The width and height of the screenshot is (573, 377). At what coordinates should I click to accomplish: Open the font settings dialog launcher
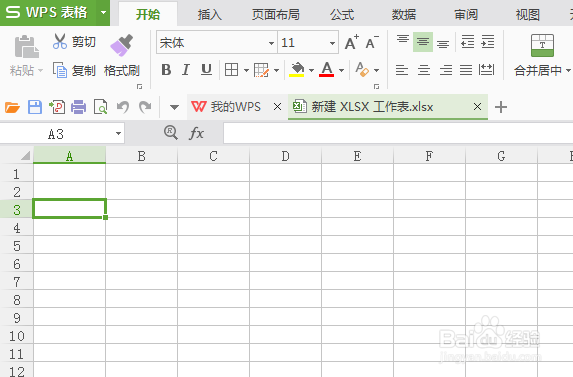tap(376, 86)
